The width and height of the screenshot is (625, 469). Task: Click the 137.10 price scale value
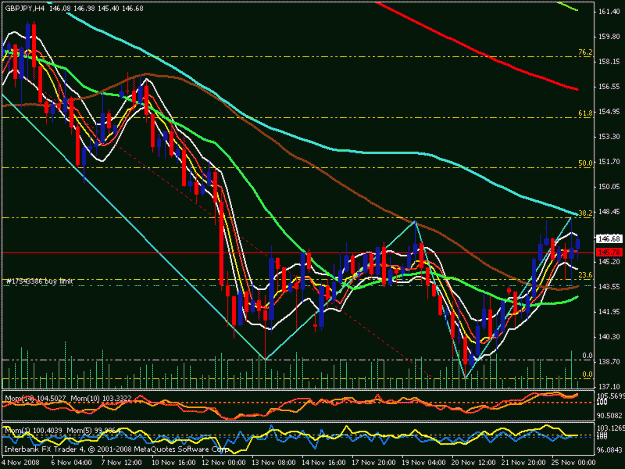pos(609,387)
